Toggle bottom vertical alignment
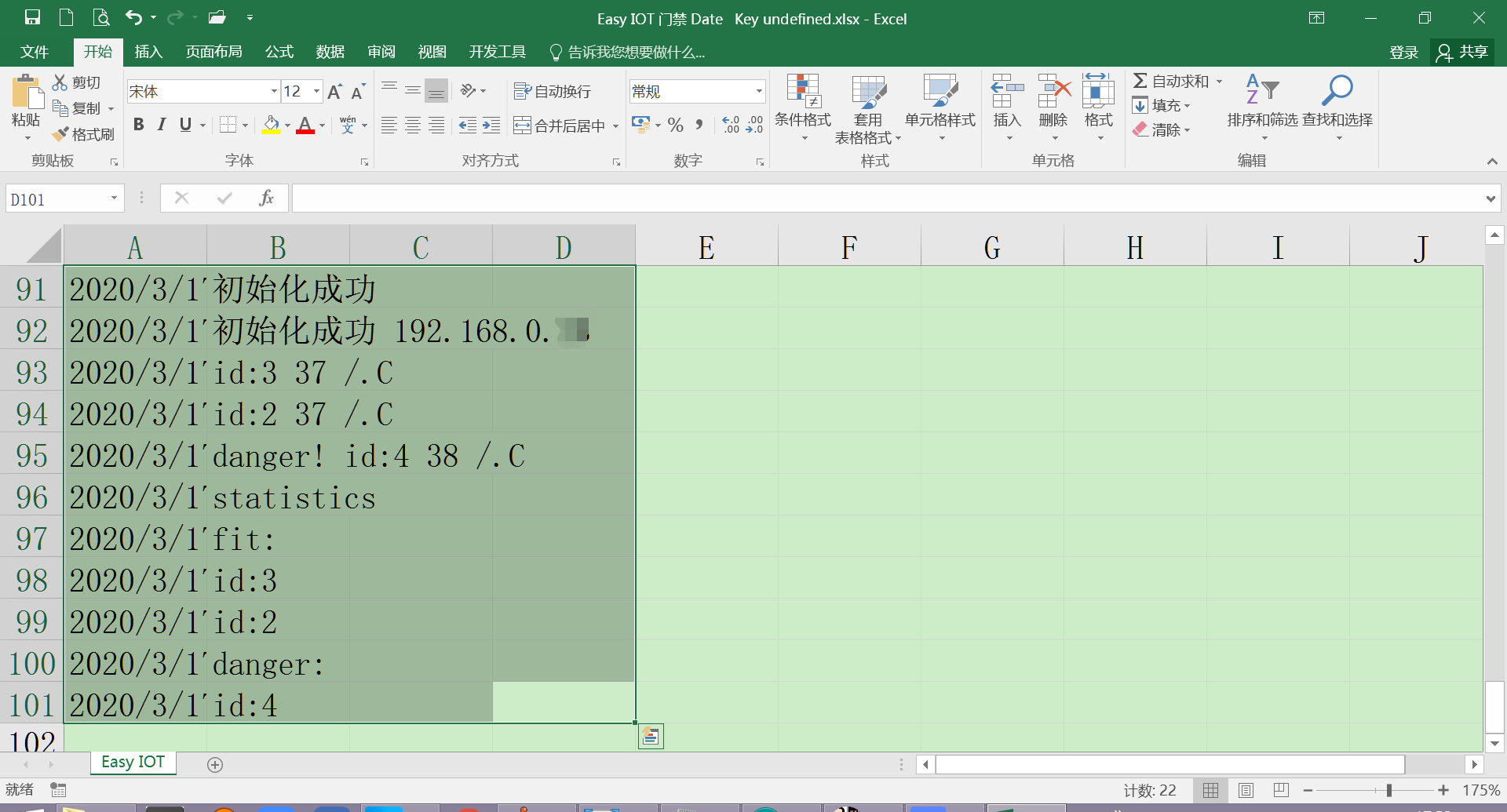Image resolution: width=1507 pixels, height=812 pixels. 436,90
